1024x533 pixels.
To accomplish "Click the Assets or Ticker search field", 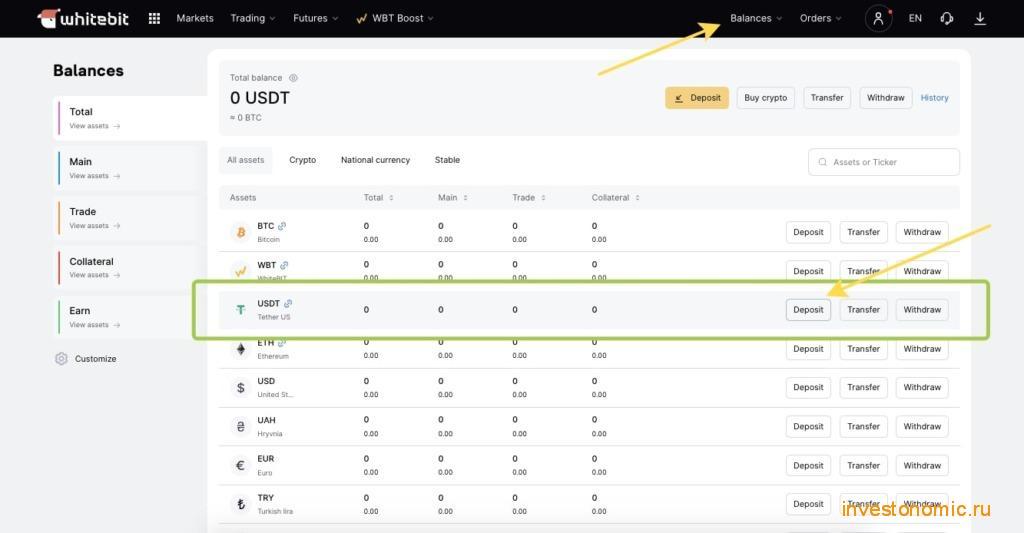I will pyautogui.click(x=884, y=162).
